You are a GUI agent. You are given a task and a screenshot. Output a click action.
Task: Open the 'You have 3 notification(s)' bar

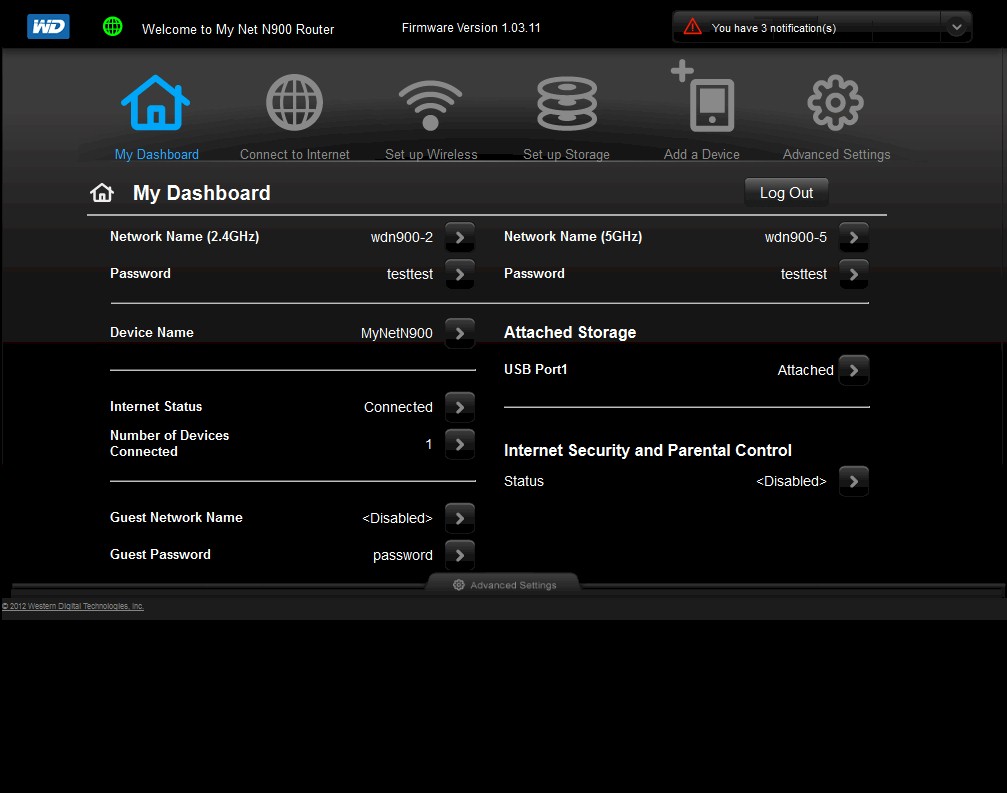coord(822,27)
